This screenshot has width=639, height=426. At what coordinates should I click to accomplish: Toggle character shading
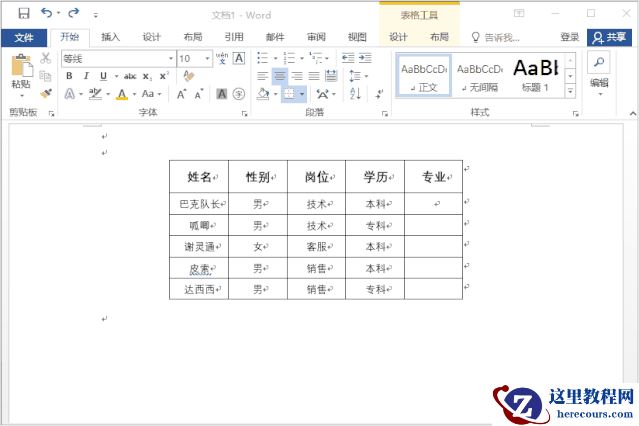(x=221, y=94)
